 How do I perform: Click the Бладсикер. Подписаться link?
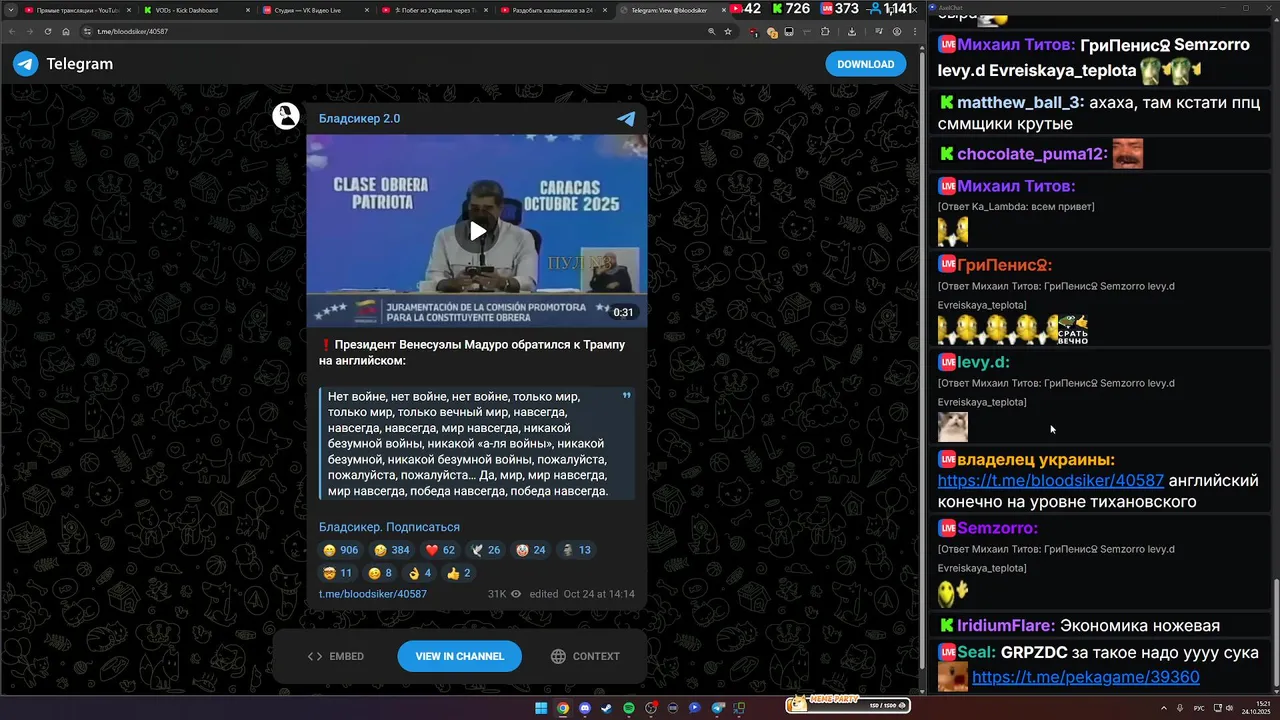point(389,527)
